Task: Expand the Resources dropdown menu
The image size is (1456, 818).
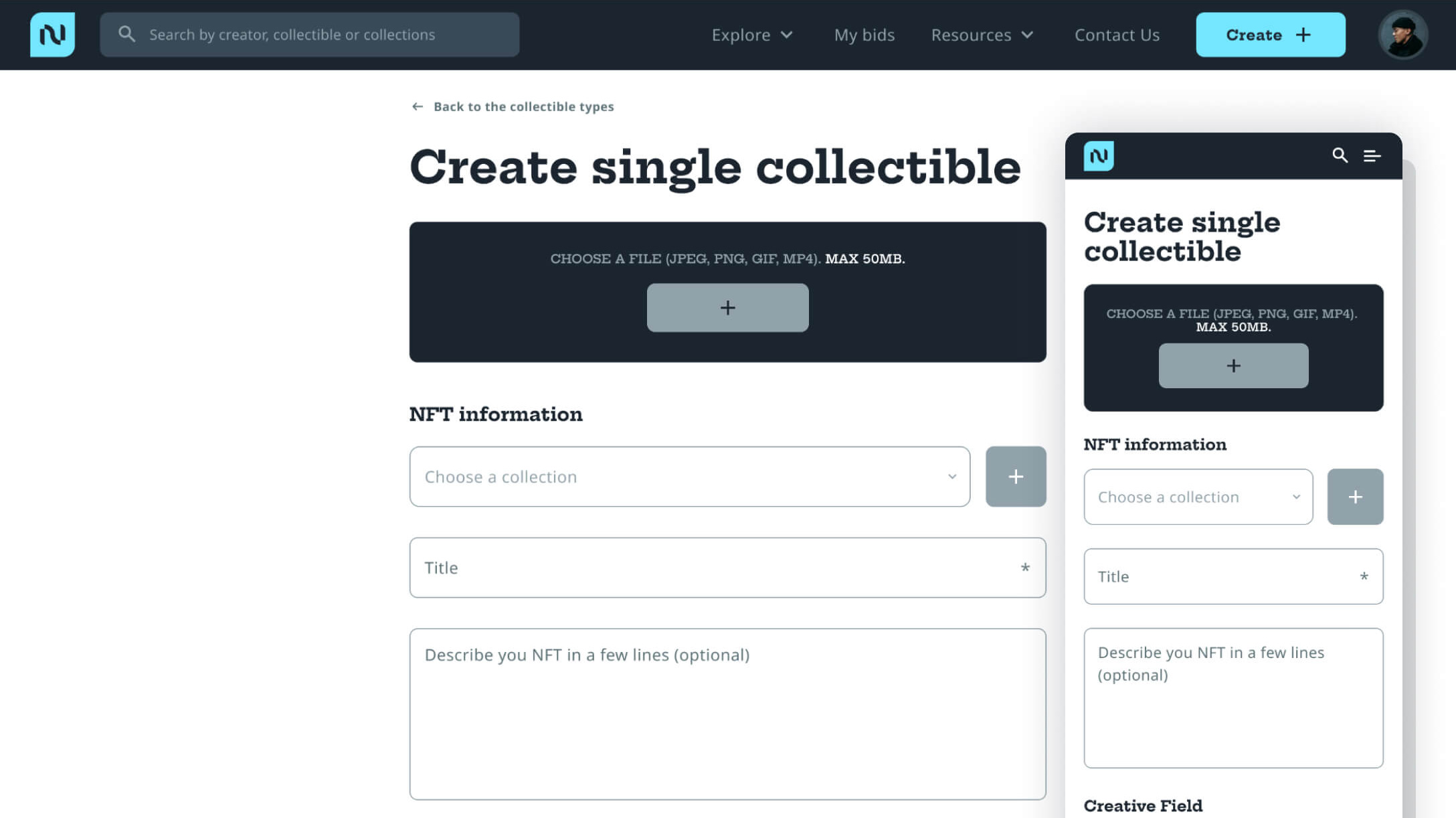Action: point(982,35)
